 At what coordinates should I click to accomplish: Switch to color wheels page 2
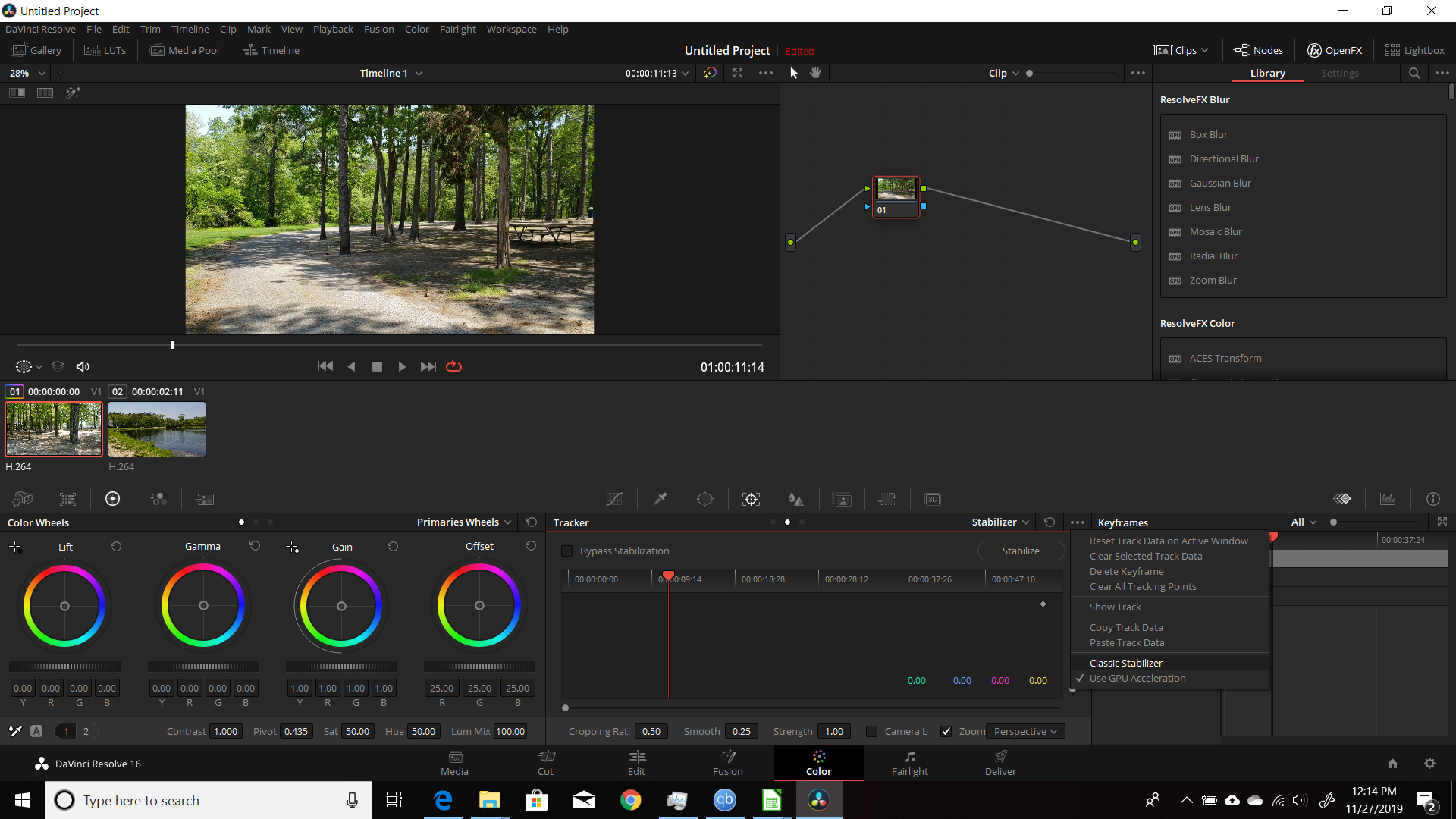coord(86,731)
